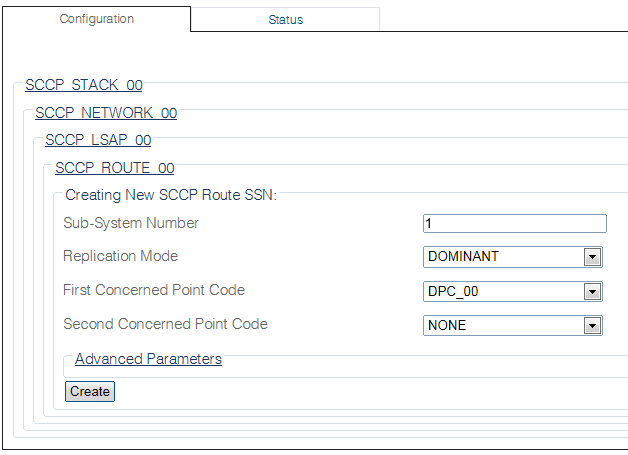Focus the Sub-System Number input field
The width and height of the screenshot is (628, 455).
pyautogui.click(x=515, y=223)
